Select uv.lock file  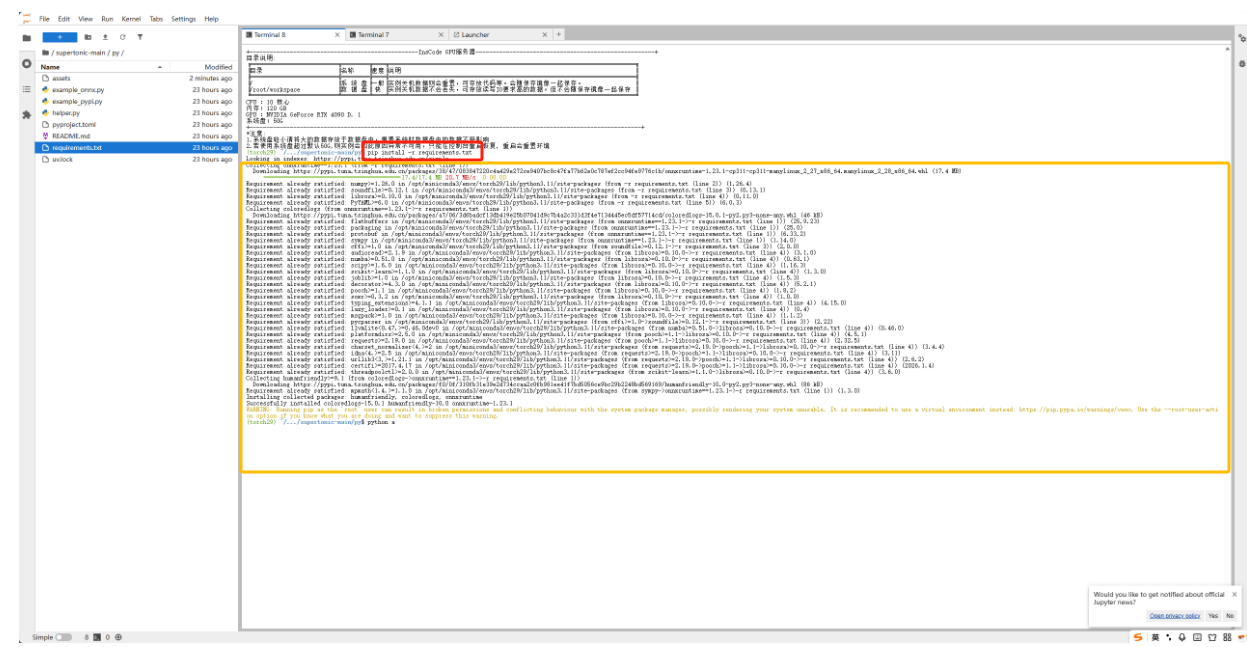(138, 160)
